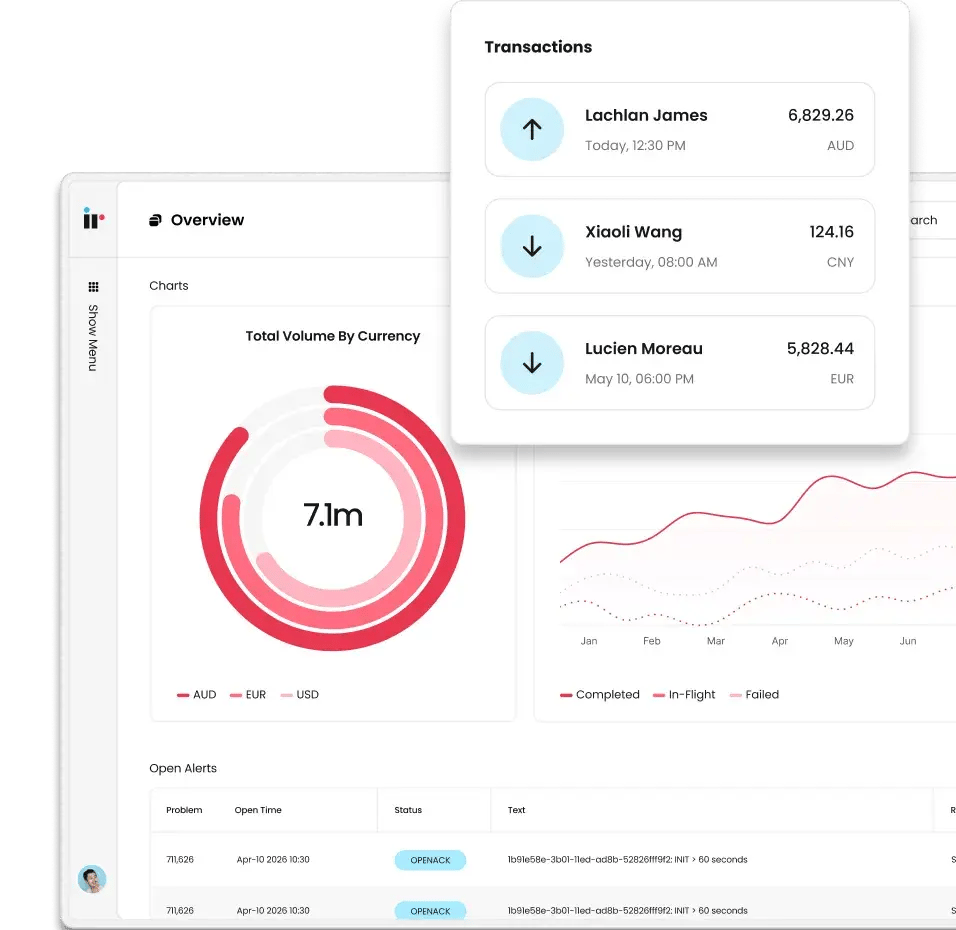Sort alerts by Status column header
This screenshot has height=930, width=956.
point(408,810)
